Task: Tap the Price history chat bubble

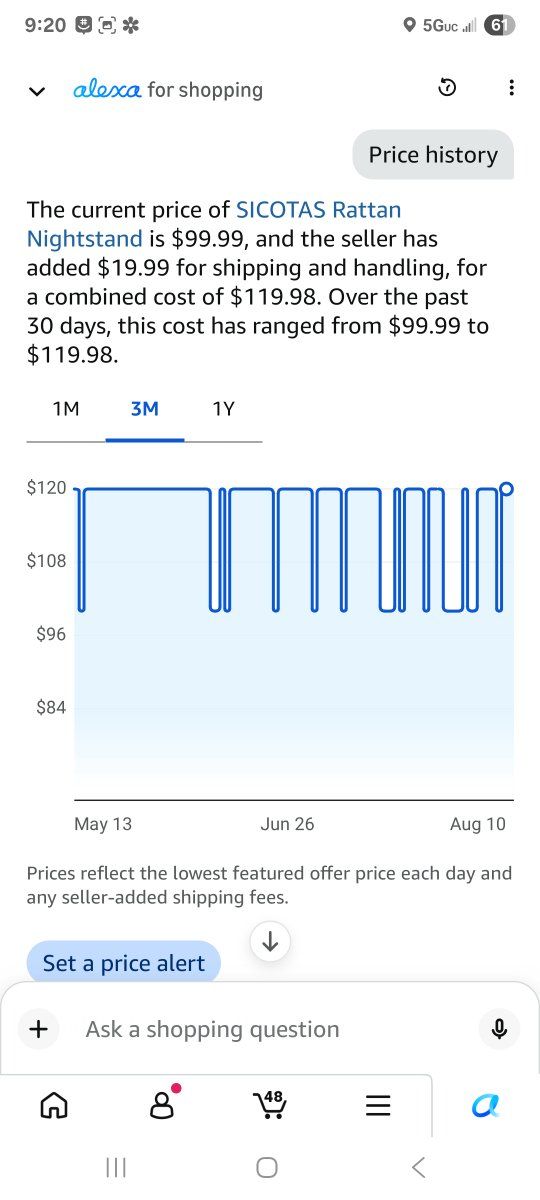Action: (433, 154)
